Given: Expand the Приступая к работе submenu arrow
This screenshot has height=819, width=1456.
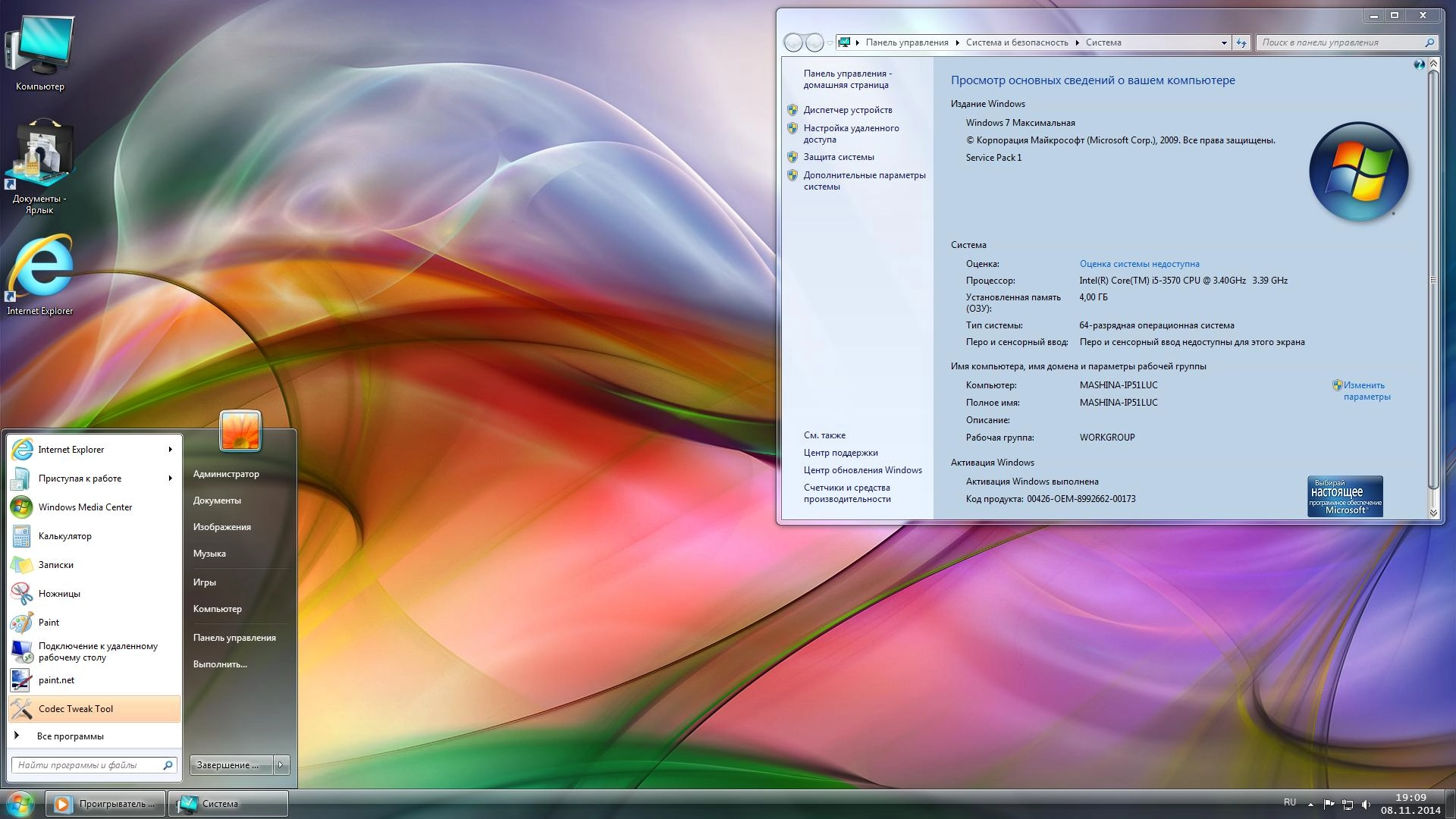Looking at the screenshot, I should coord(170,479).
